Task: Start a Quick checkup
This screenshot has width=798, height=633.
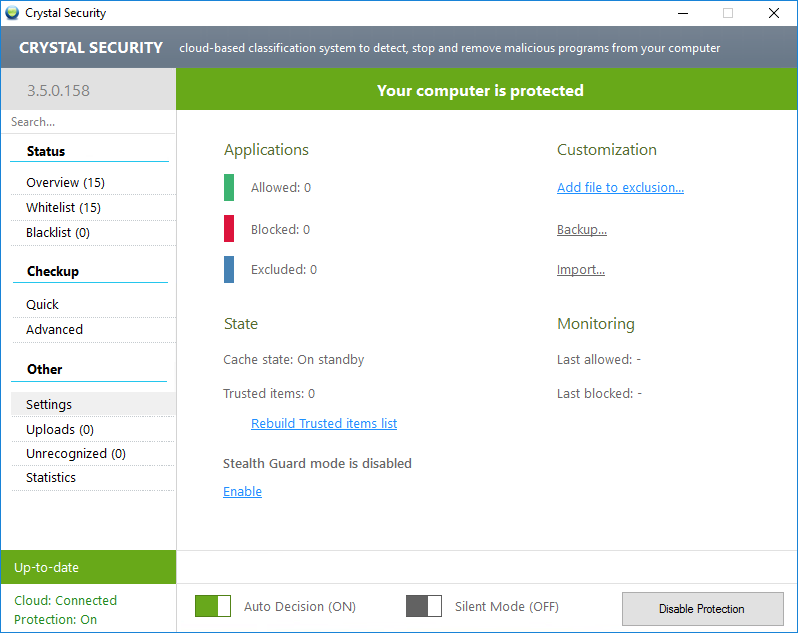Action: (x=93, y=304)
